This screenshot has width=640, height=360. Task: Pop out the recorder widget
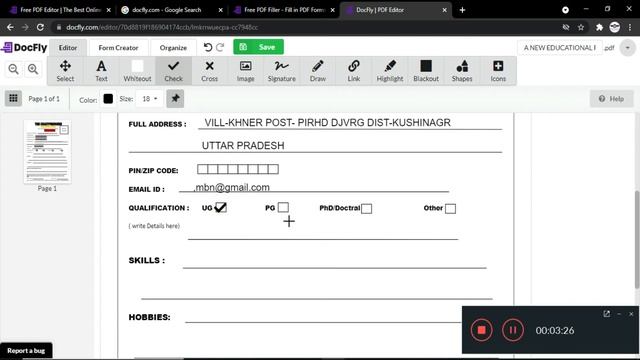click(607, 313)
